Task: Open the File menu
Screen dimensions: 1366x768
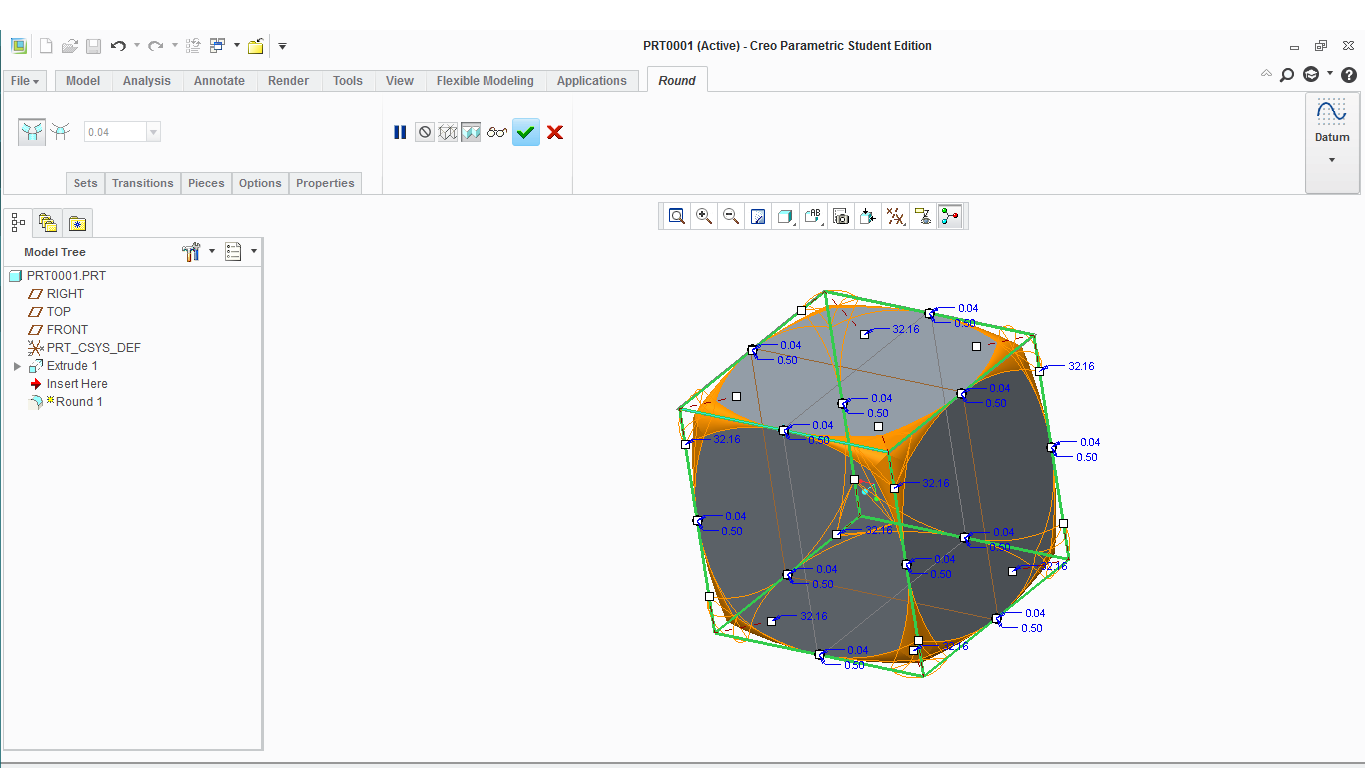Action: (x=25, y=81)
